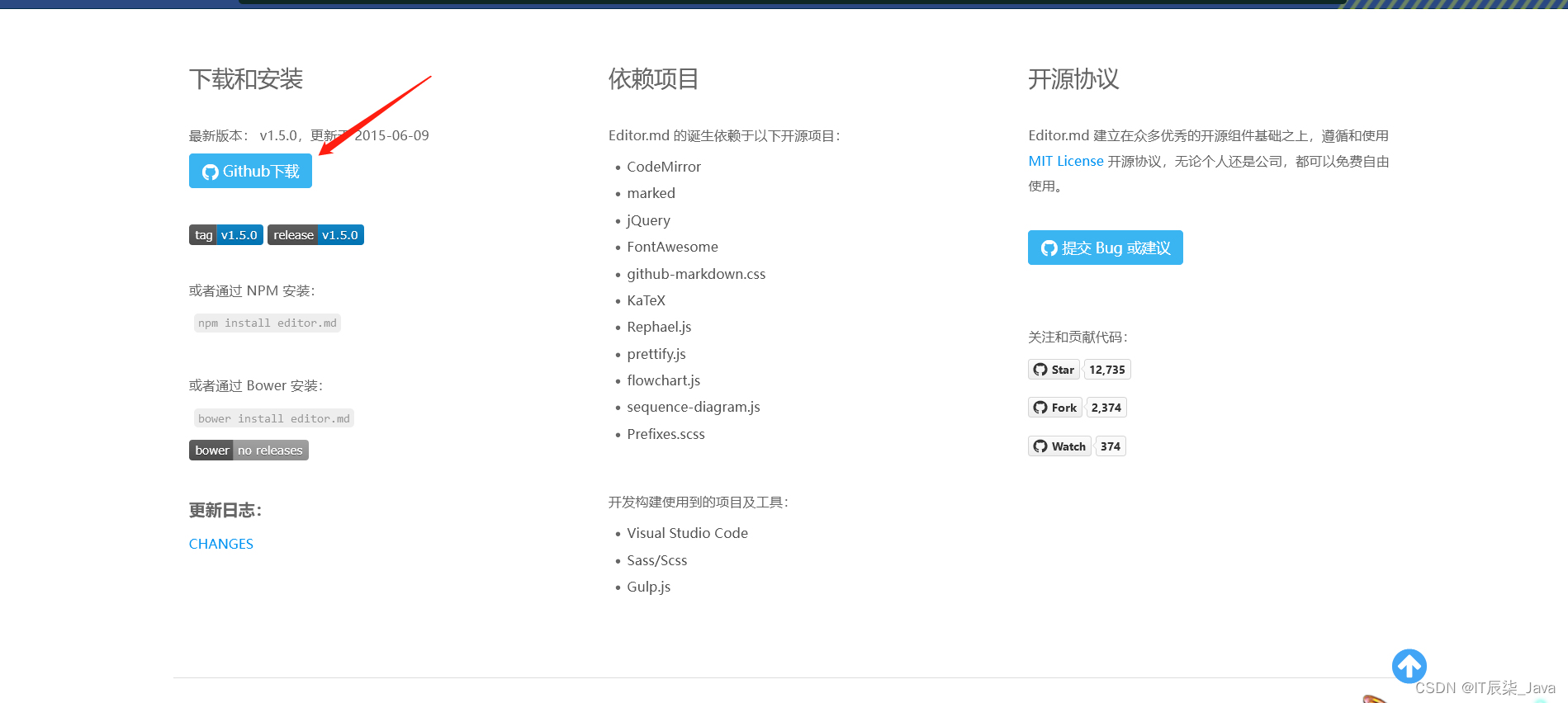1568x703 pixels.
Task: Click FontAwesome in dependency list
Action: (672, 247)
